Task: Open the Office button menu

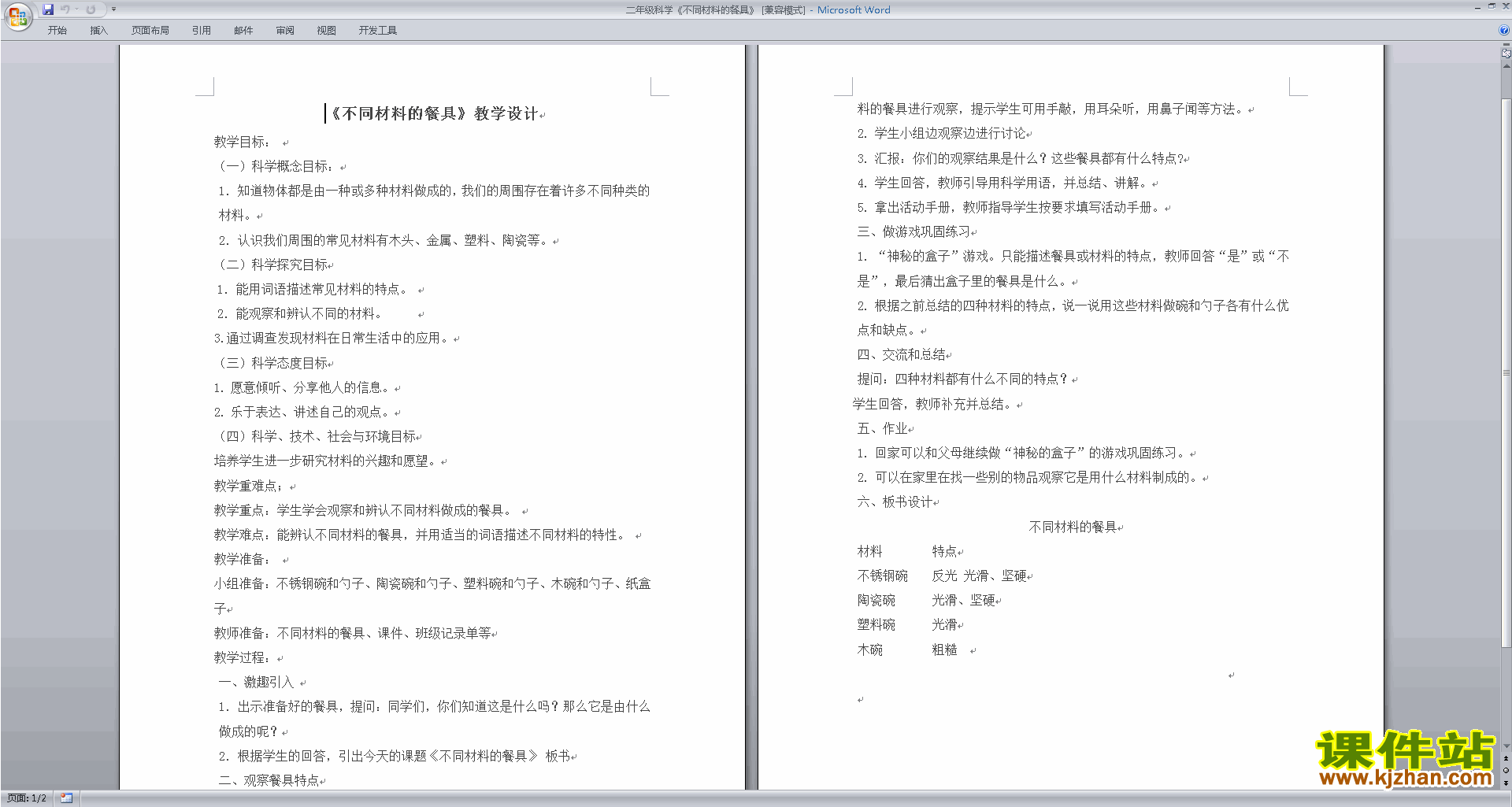Action: pos(17,16)
